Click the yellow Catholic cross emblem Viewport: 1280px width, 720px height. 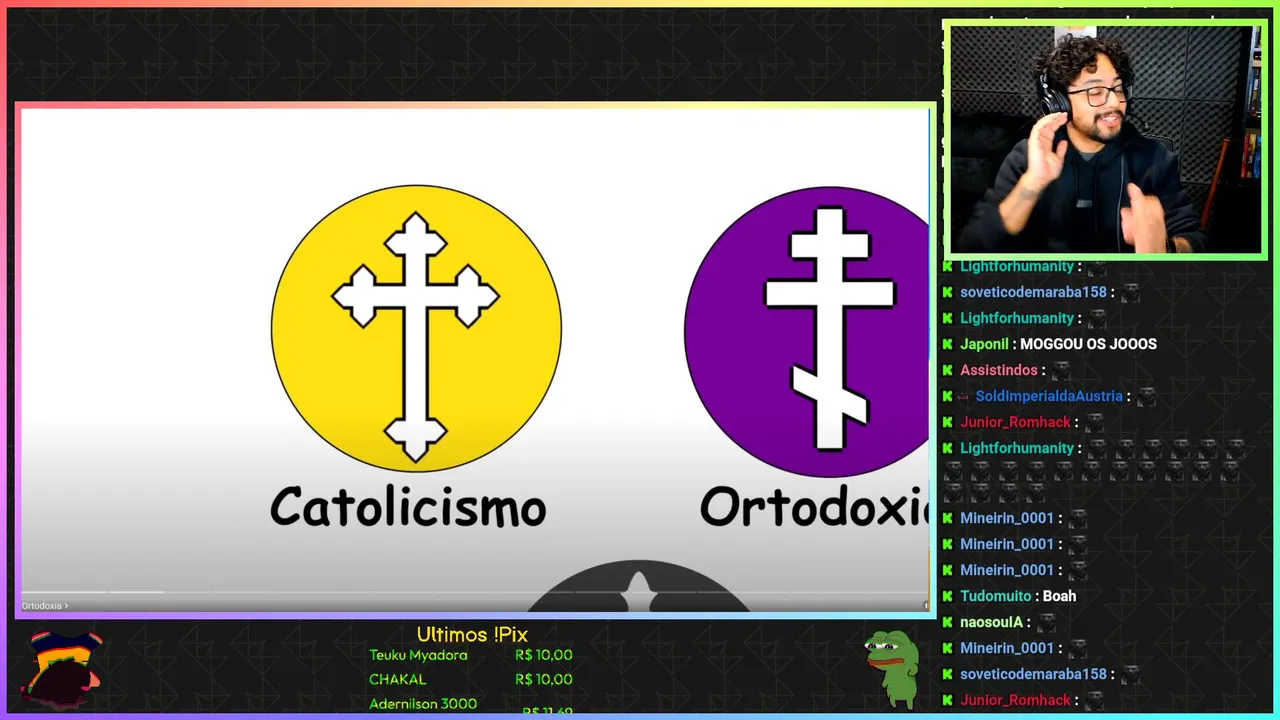click(416, 328)
